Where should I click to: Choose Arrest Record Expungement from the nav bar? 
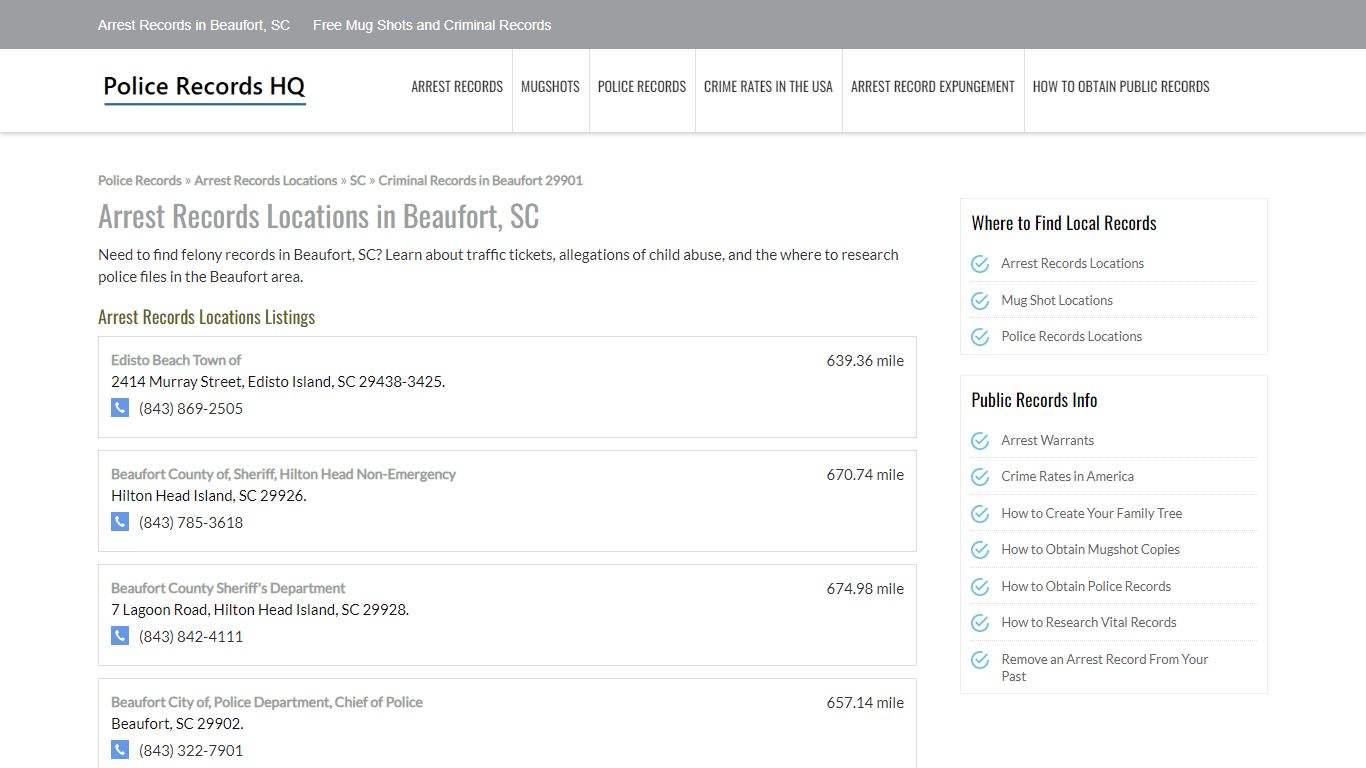tap(933, 87)
